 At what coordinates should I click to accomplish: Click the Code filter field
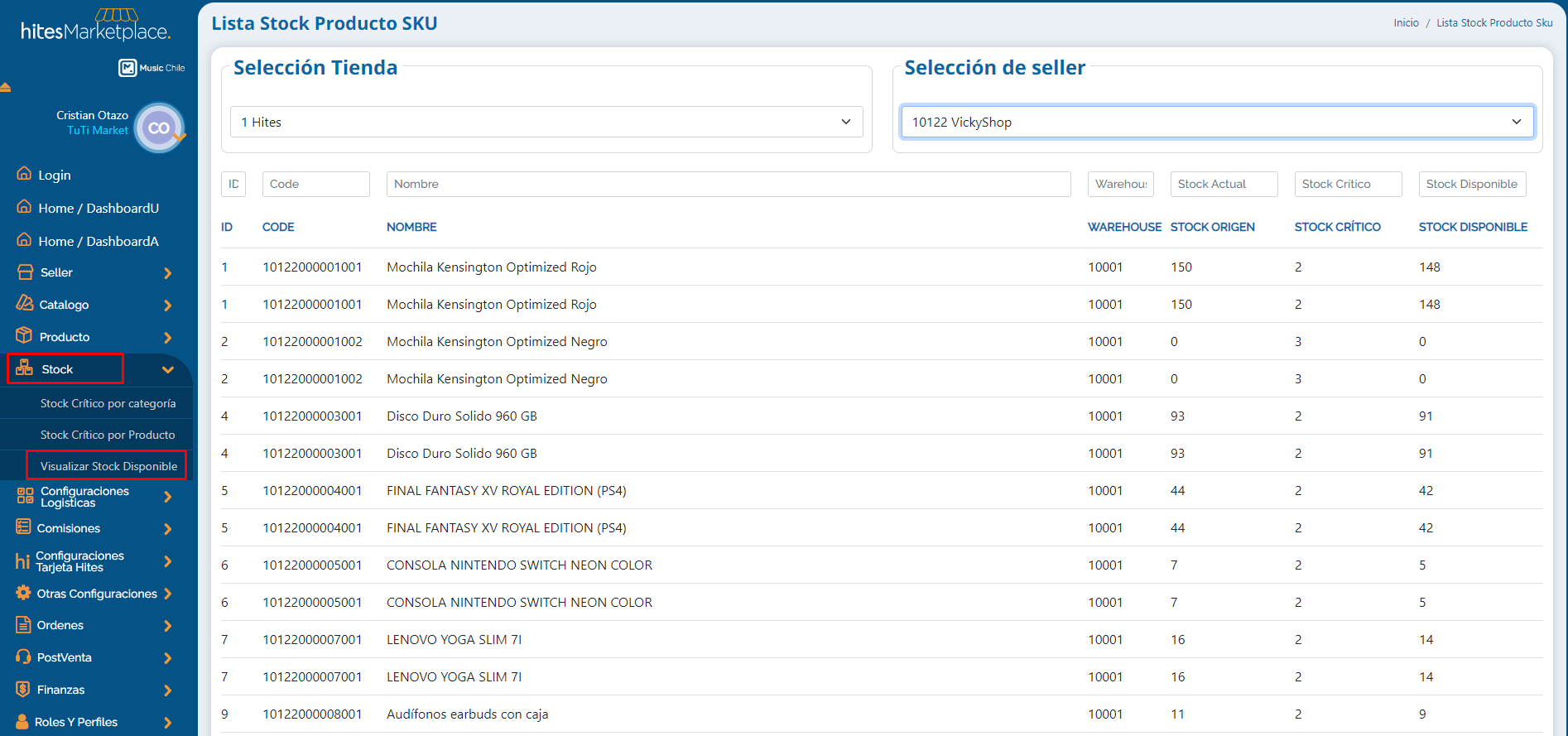click(316, 184)
